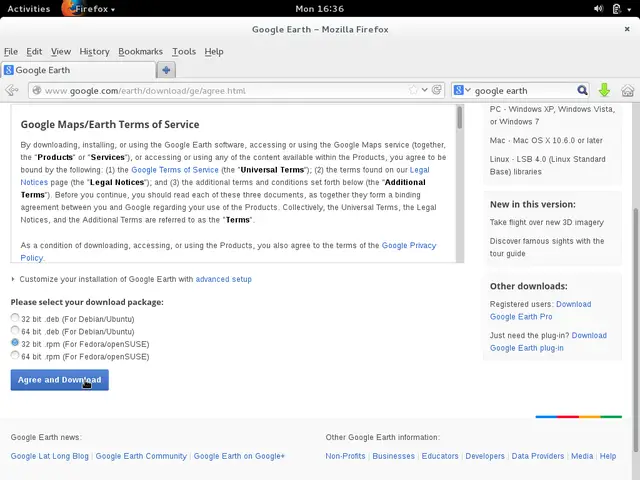
Task: Open the Media link
Action: click(x=582, y=456)
